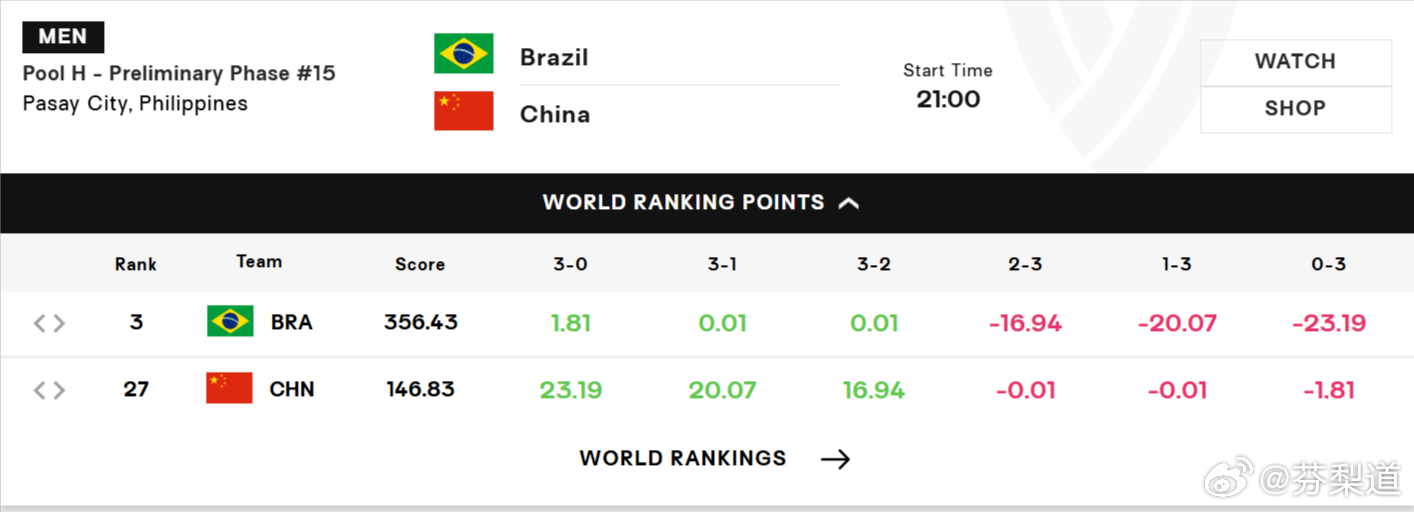Open the SHOP button
1414x512 pixels.
point(1296,109)
